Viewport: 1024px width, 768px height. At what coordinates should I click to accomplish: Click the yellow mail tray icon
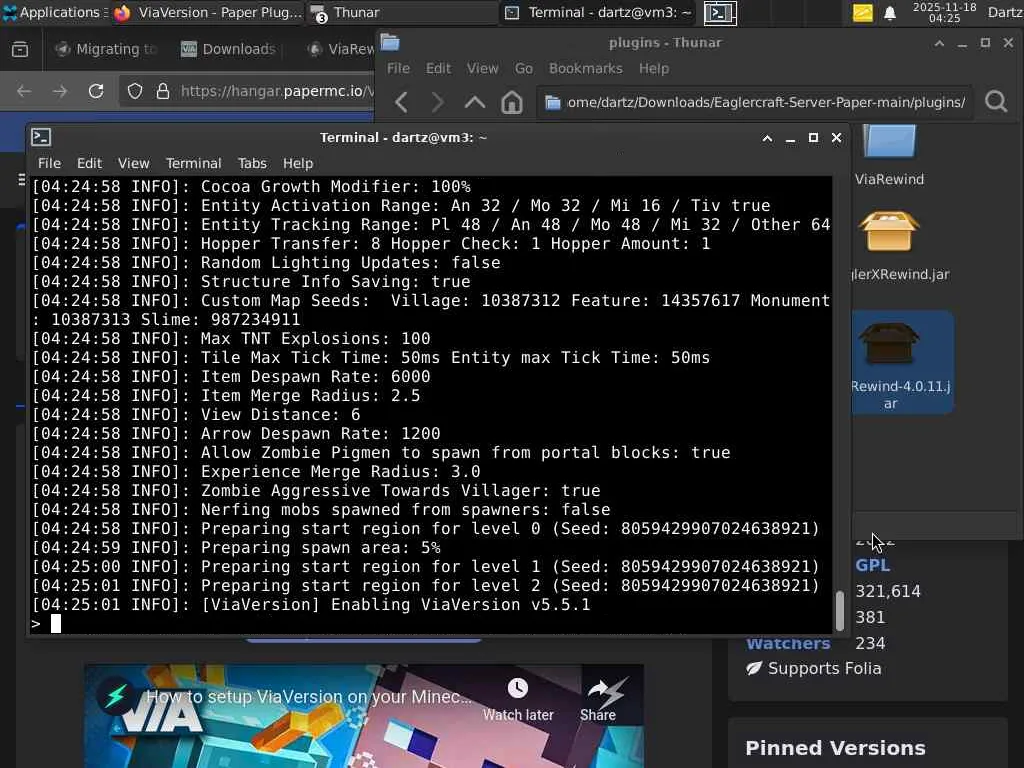click(x=863, y=12)
